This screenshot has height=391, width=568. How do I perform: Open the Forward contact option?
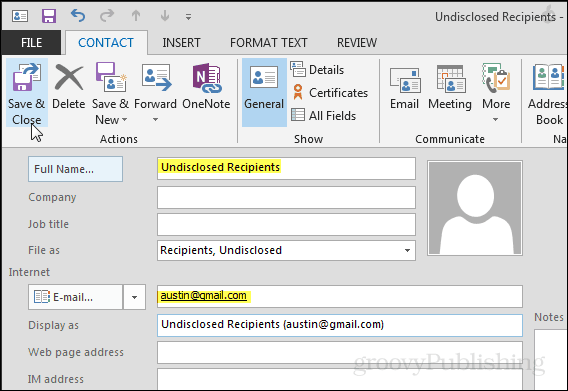[x=155, y=87]
